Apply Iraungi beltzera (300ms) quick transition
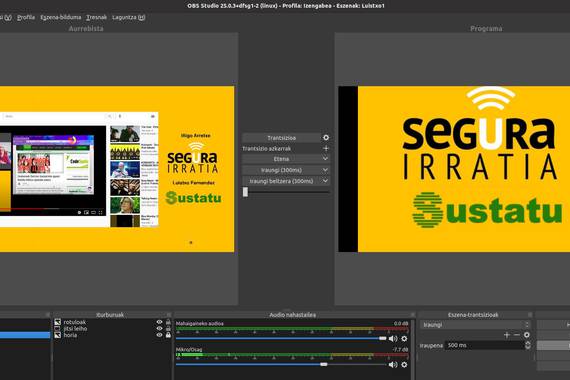 [282, 181]
